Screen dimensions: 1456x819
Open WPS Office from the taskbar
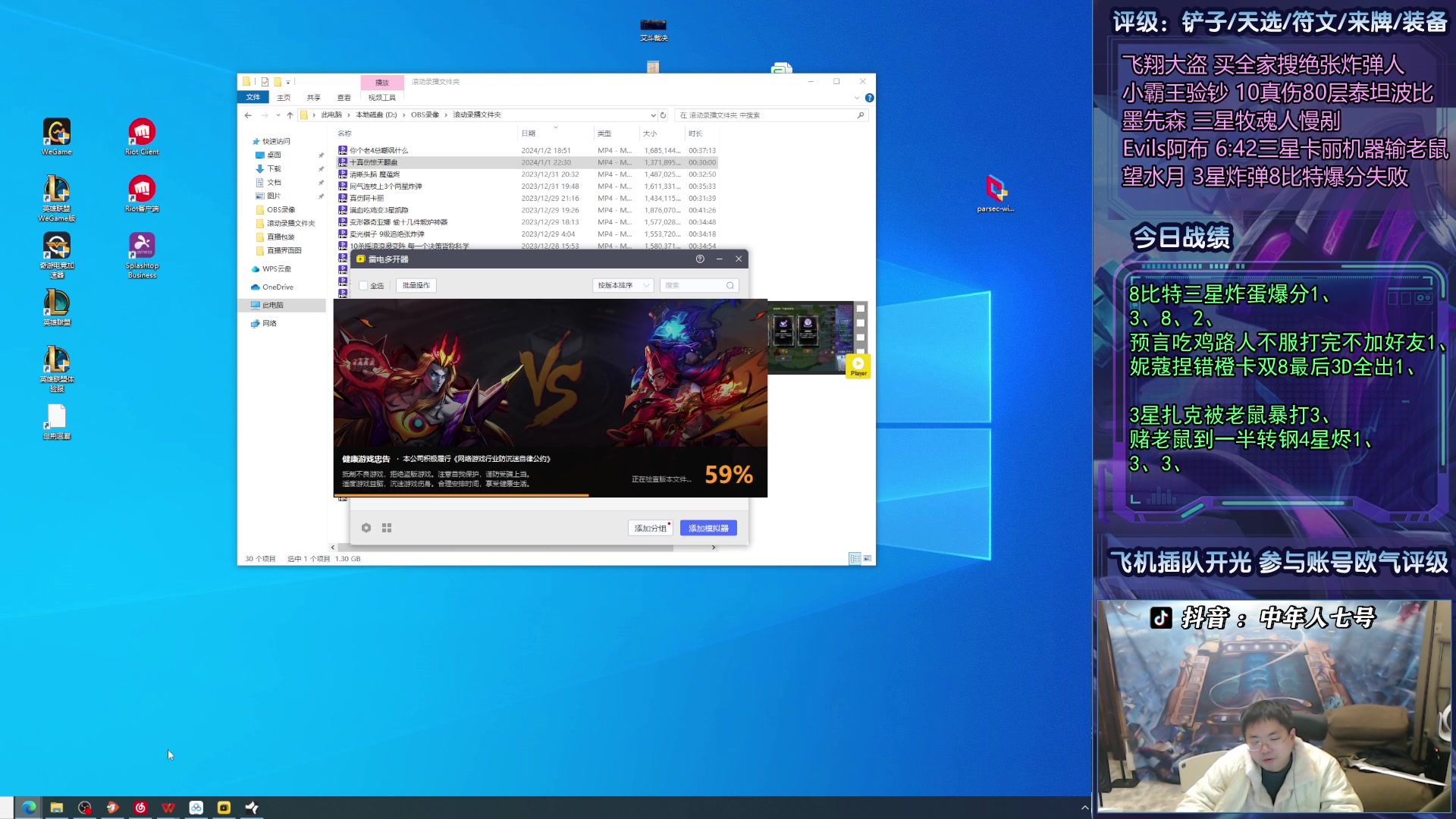pyautogui.click(x=168, y=808)
